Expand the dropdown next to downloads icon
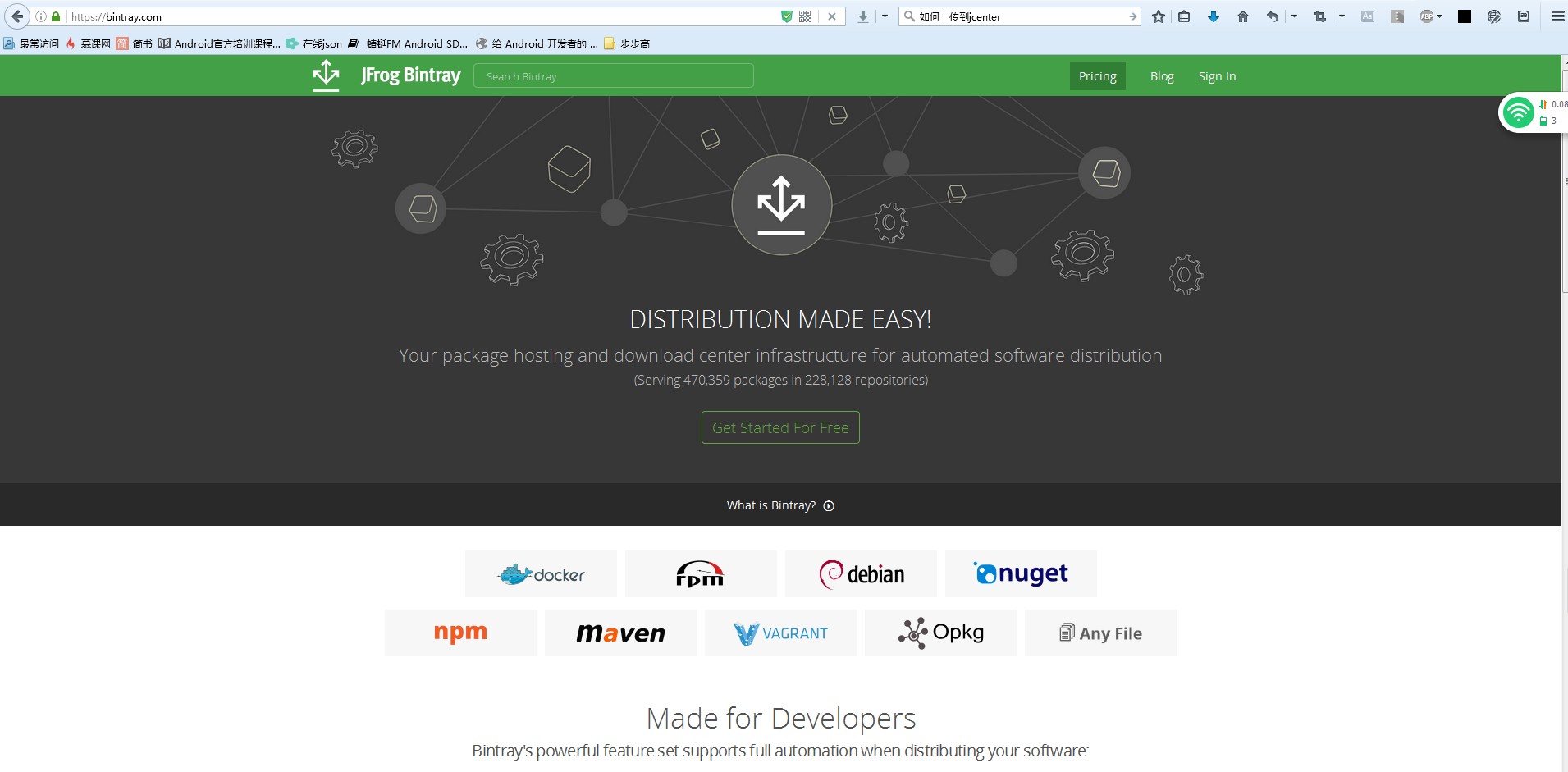Viewport: 1568px width, 772px height. click(x=885, y=16)
